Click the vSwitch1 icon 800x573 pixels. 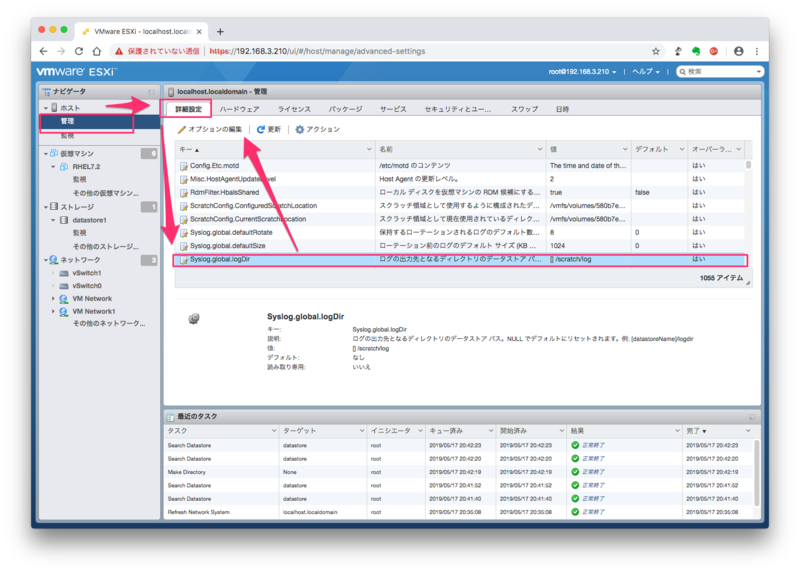click(x=64, y=273)
